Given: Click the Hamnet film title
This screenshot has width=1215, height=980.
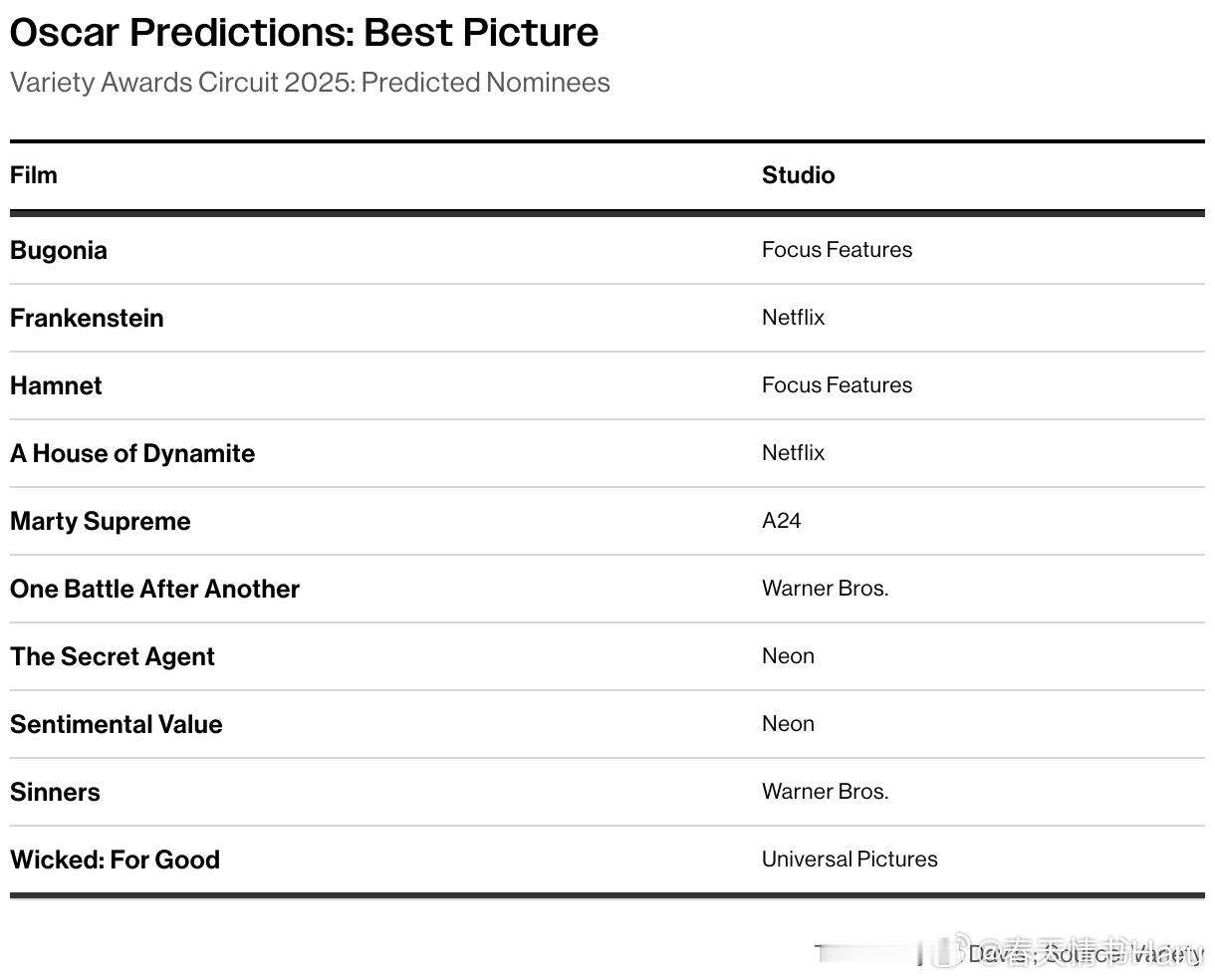Looking at the screenshot, I should (56, 385).
